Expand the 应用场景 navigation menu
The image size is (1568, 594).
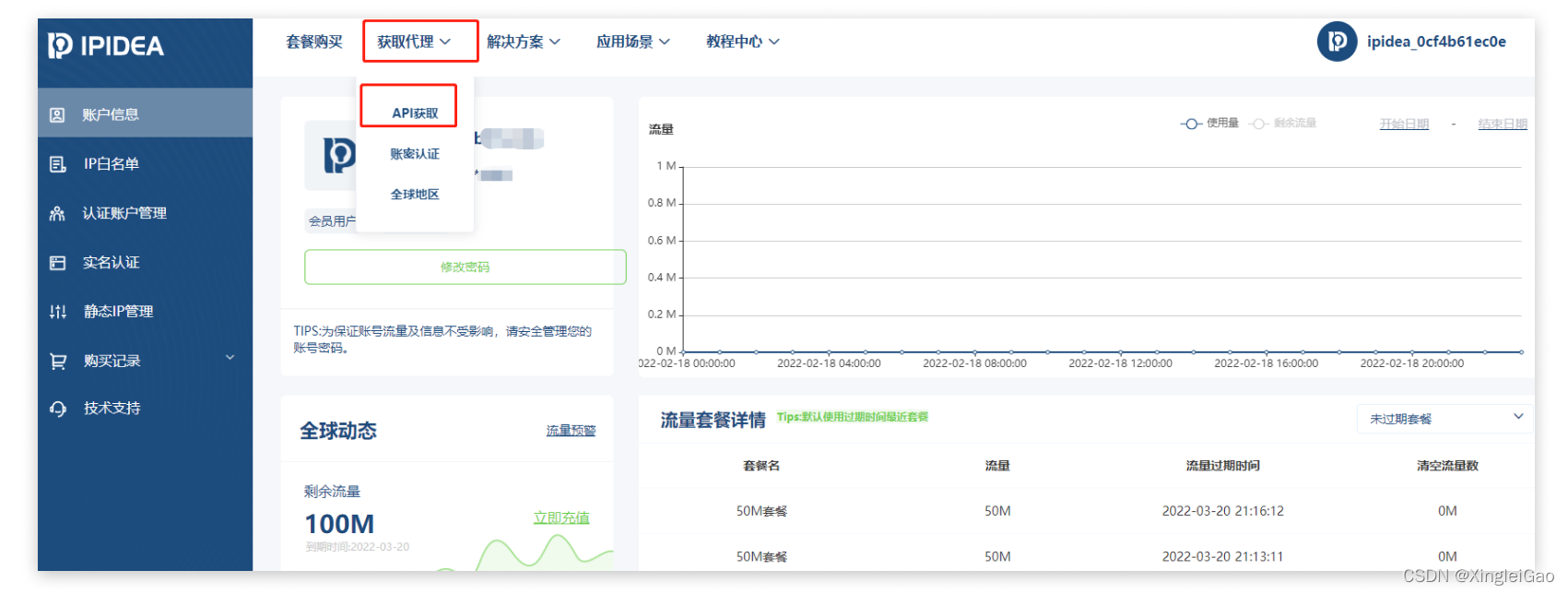[632, 42]
